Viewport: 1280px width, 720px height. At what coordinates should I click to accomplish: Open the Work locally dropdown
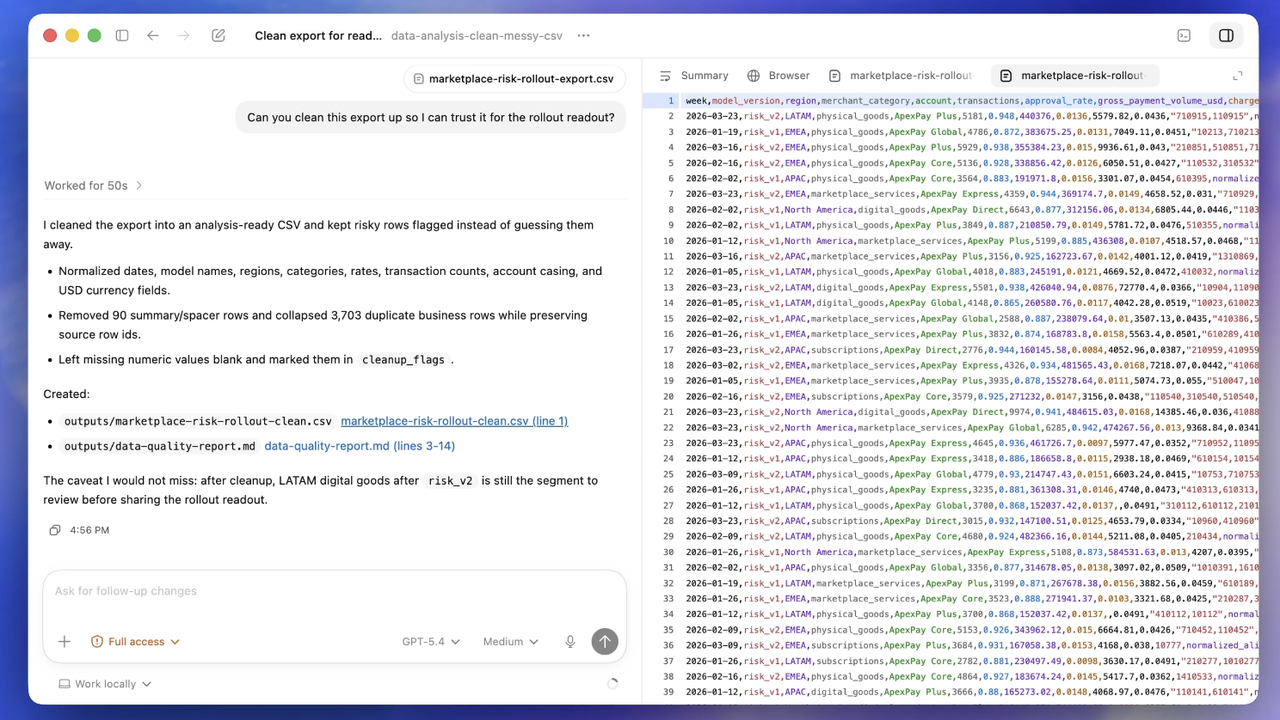[x=105, y=684]
